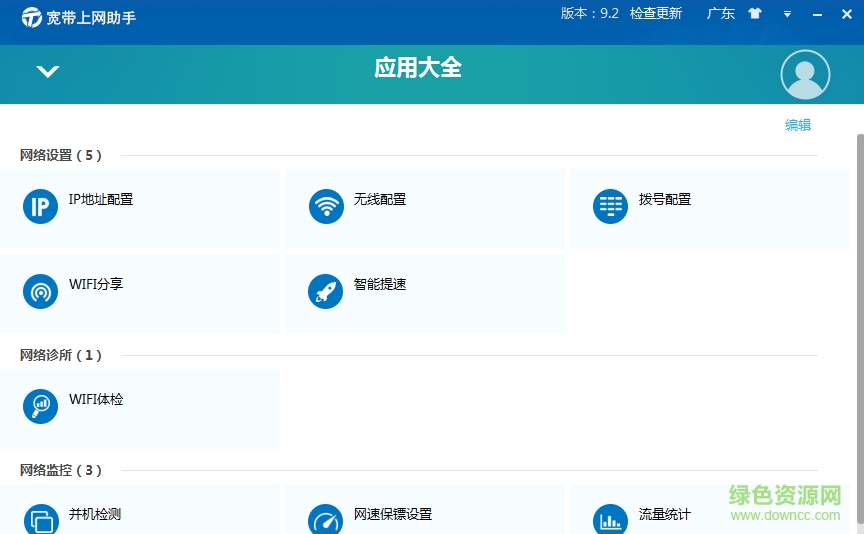
Task: Click the WIFI分享 label
Action: click(x=96, y=284)
